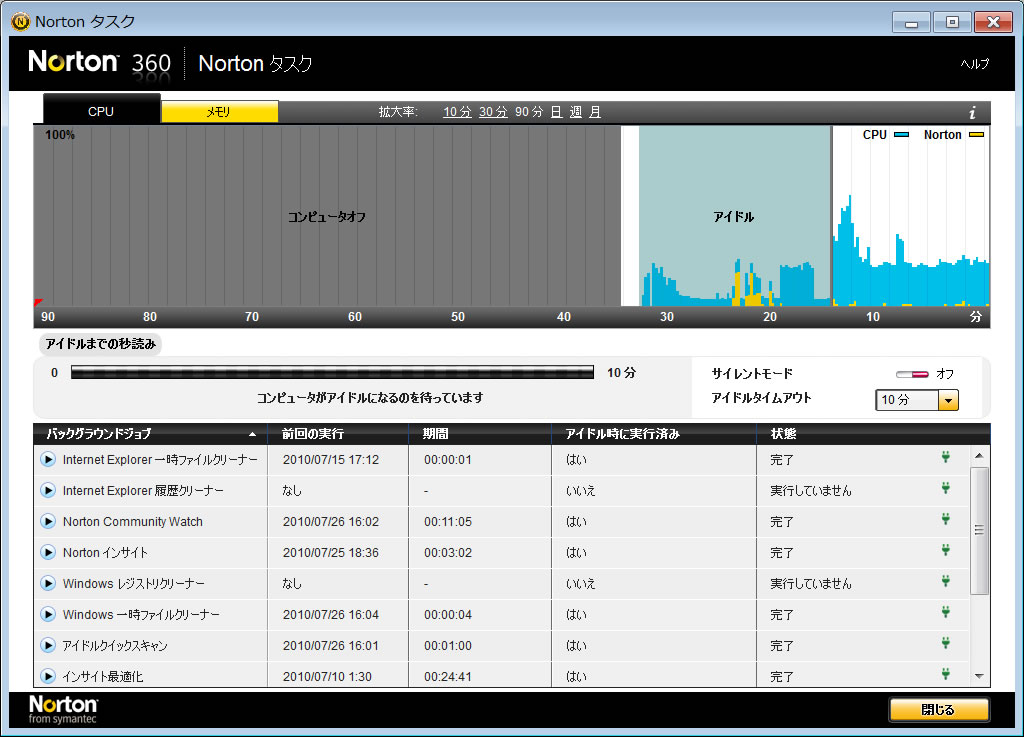This screenshot has height=737, width=1024.
Task: Toggle the サイレントモード switch
Action: tap(912, 374)
